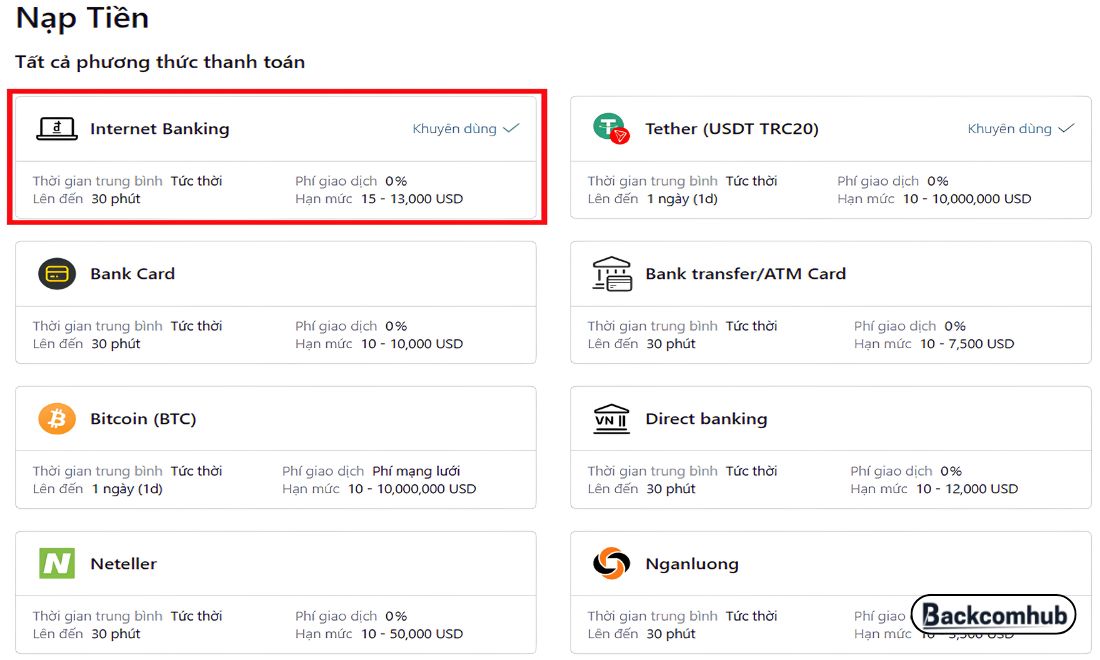The image size is (1100, 660).
Task: Select Direct banking payment option
Action: click(x=831, y=447)
